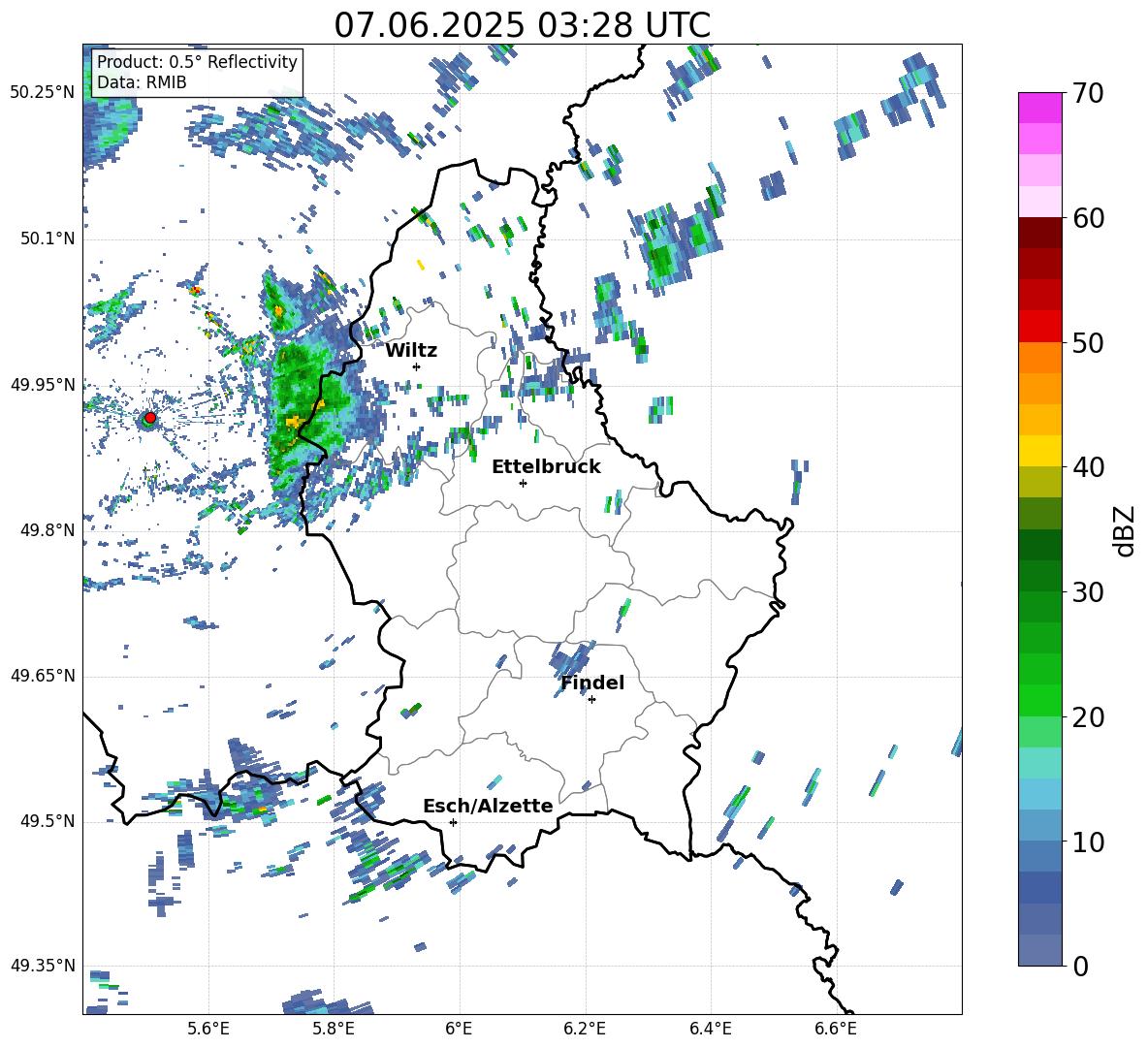The width and height of the screenshot is (1148, 1048).
Task: Click the slate blue swatch at colorbar bottom
Action: tap(1039, 950)
